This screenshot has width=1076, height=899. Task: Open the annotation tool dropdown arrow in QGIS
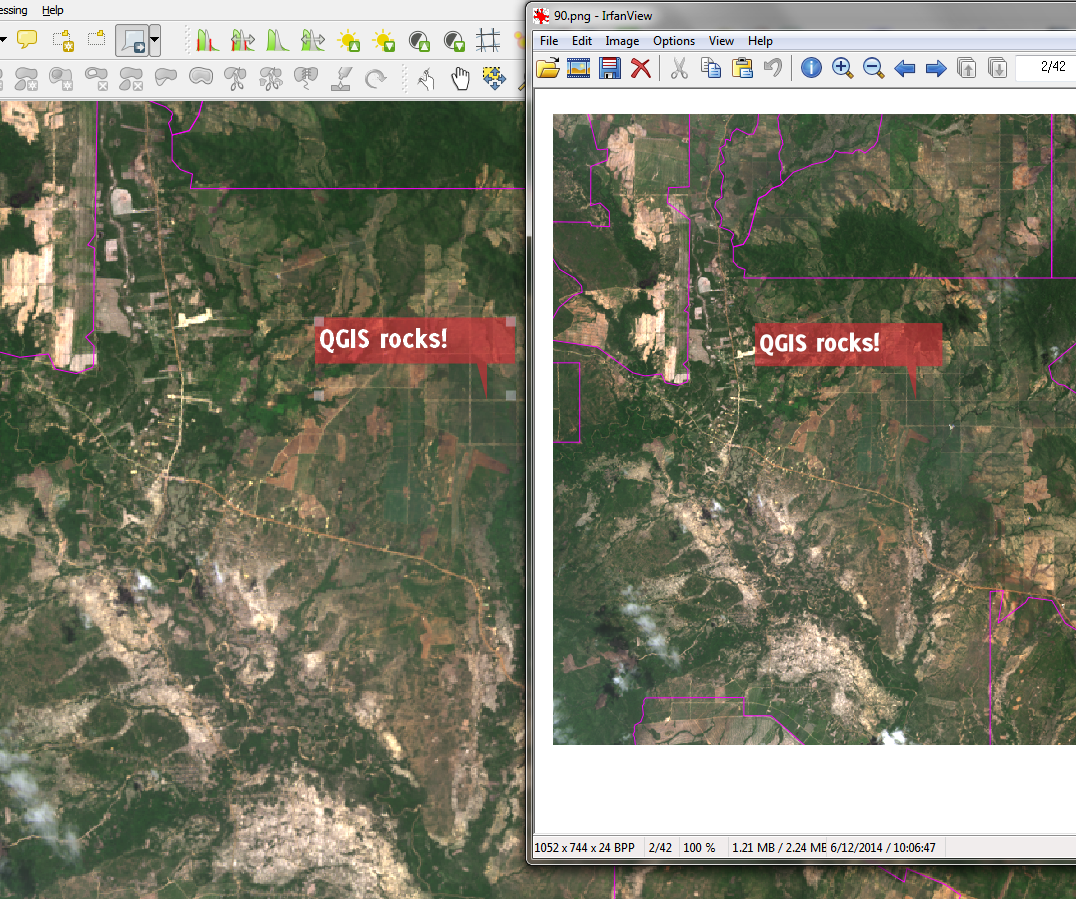pos(154,40)
